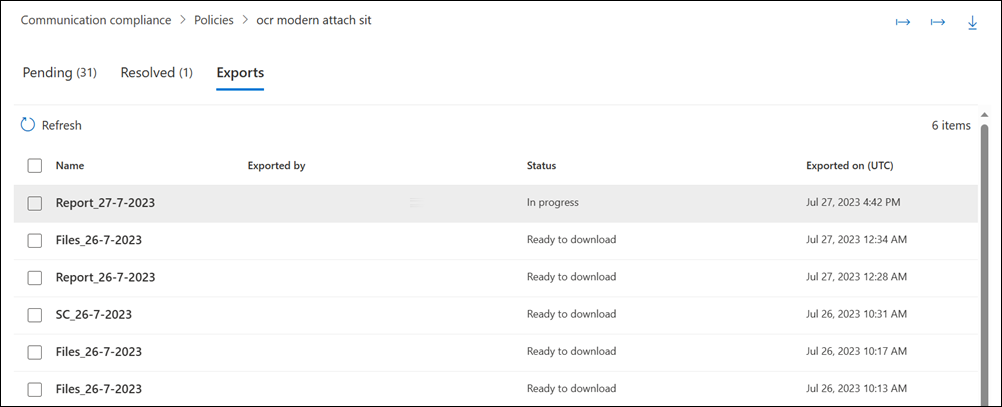Open the SC_26-7-2023 export entry
The height and width of the screenshot is (407, 1002).
pos(94,314)
